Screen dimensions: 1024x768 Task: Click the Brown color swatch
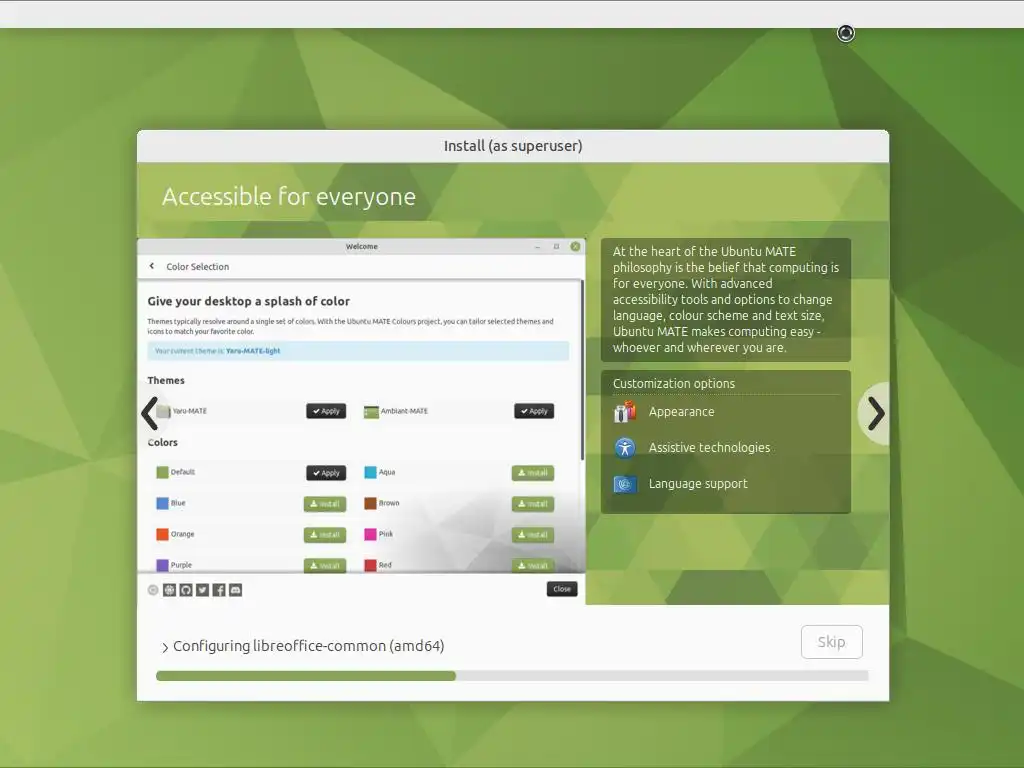[x=370, y=504]
